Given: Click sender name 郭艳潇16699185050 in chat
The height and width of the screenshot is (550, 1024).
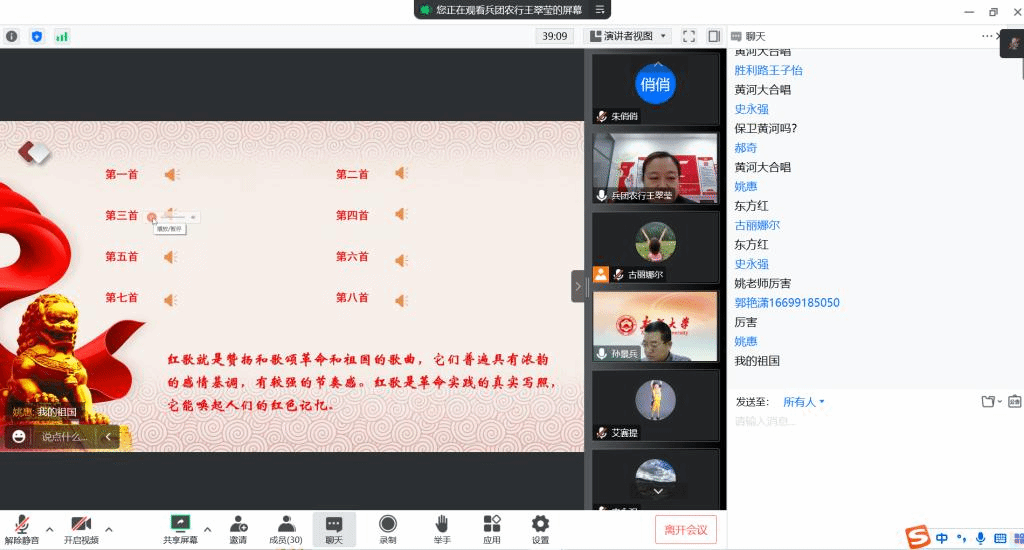Looking at the screenshot, I should click(x=787, y=303).
